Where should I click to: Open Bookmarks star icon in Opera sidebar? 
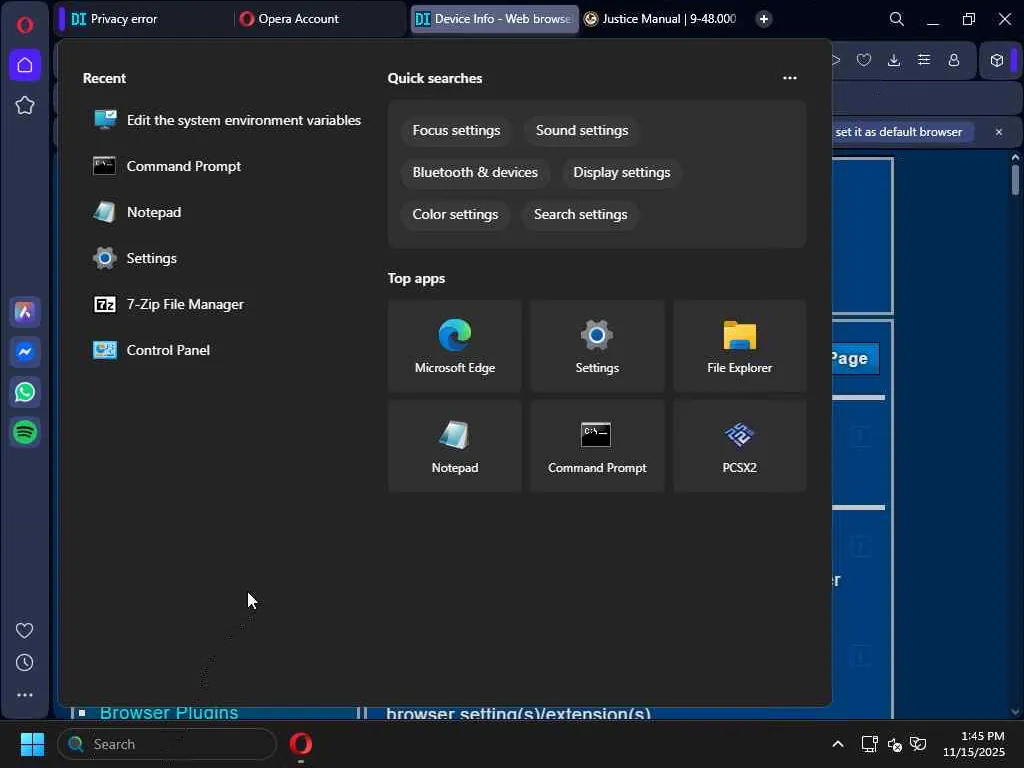(25, 105)
